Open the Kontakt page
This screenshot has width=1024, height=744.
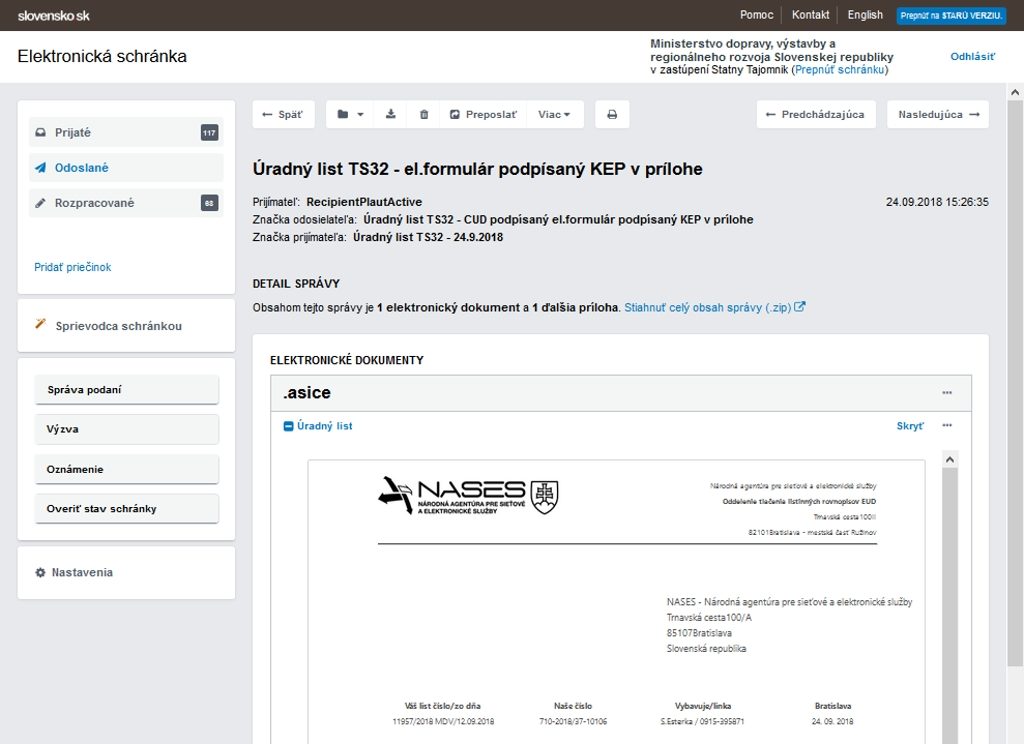pyautogui.click(x=810, y=15)
